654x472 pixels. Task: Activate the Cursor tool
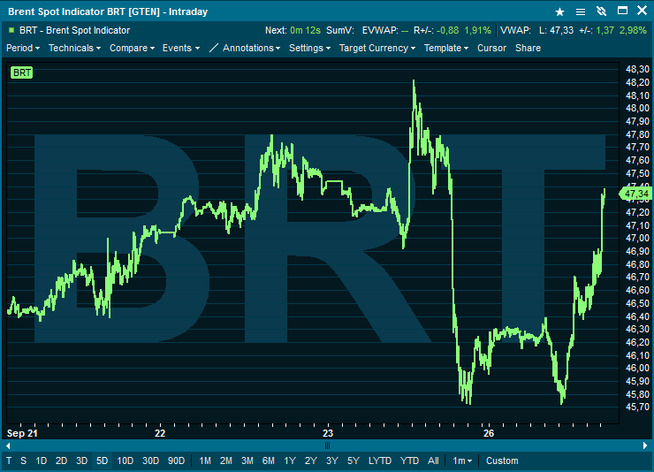(x=492, y=48)
